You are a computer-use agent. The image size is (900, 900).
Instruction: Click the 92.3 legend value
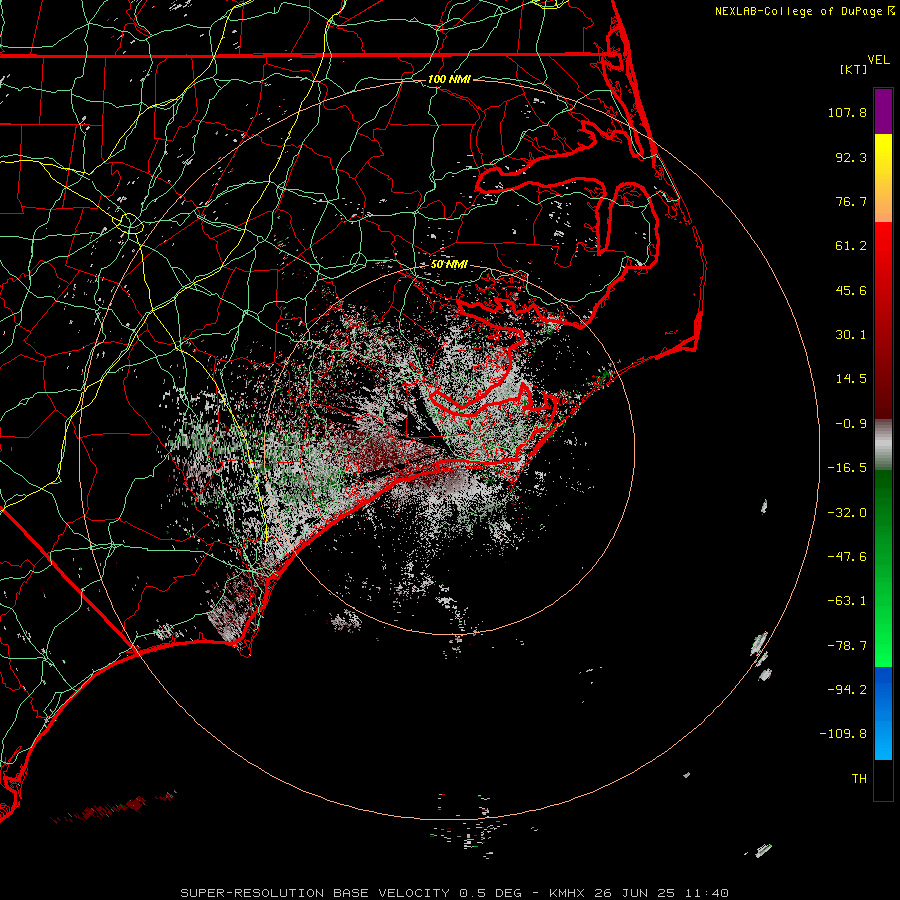pyautogui.click(x=851, y=157)
